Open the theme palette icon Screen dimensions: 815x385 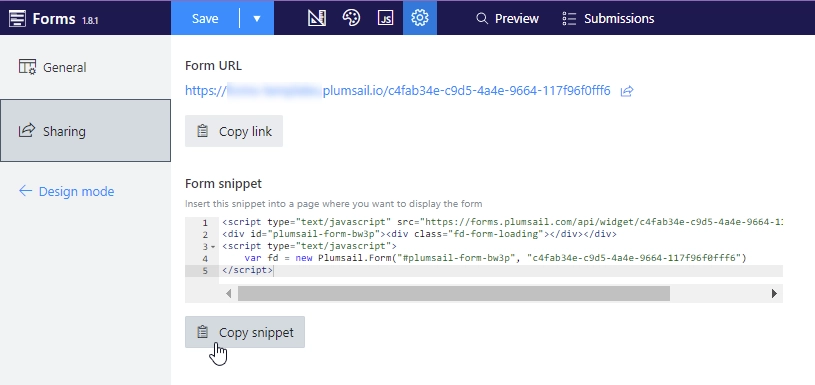point(351,18)
